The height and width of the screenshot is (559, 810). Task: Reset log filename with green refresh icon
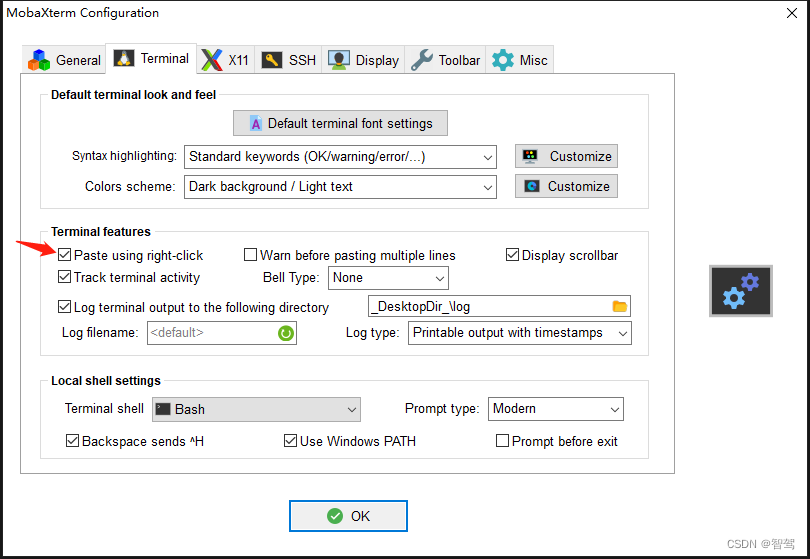286,333
